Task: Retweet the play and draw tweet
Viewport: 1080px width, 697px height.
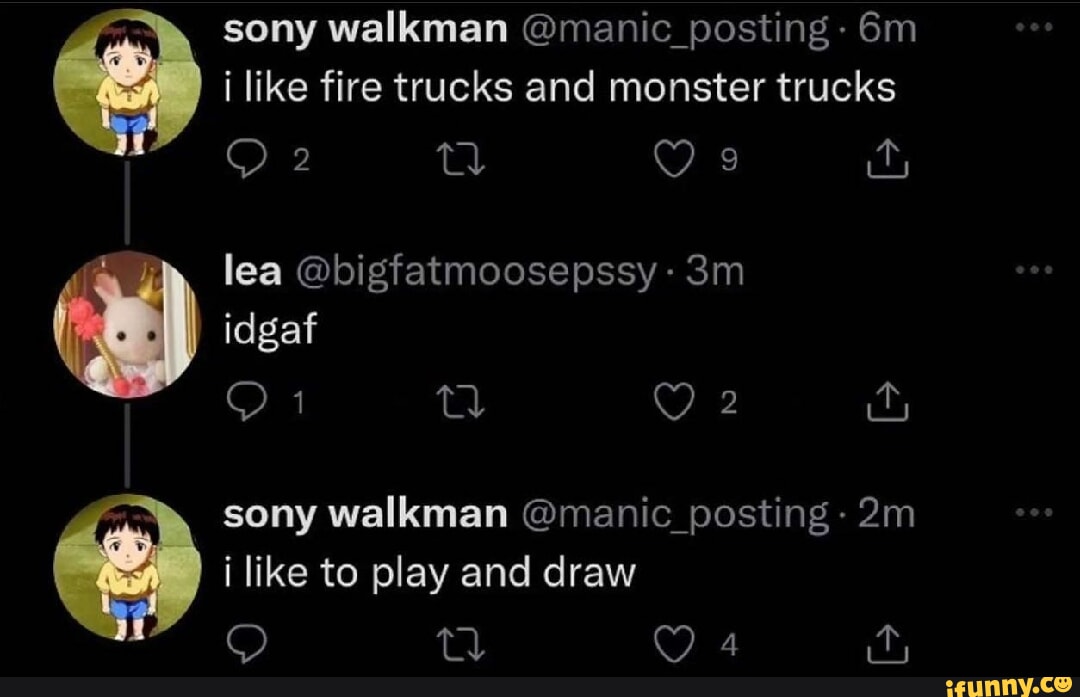Action: coord(461,644)
